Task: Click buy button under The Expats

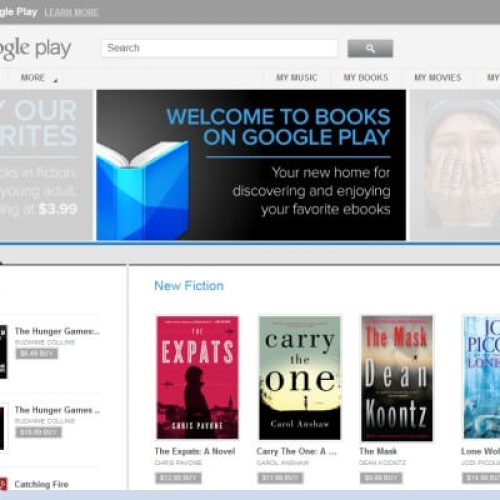Action: [178, 478]
